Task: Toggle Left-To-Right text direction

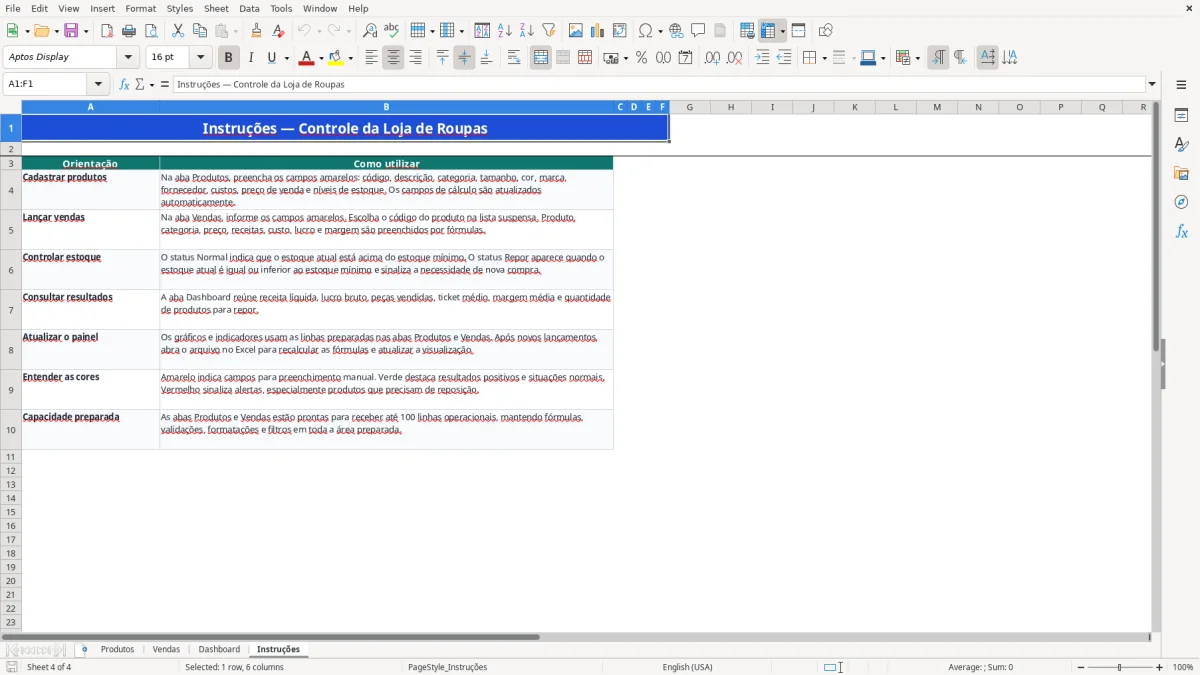Action: tap(938, 58)
